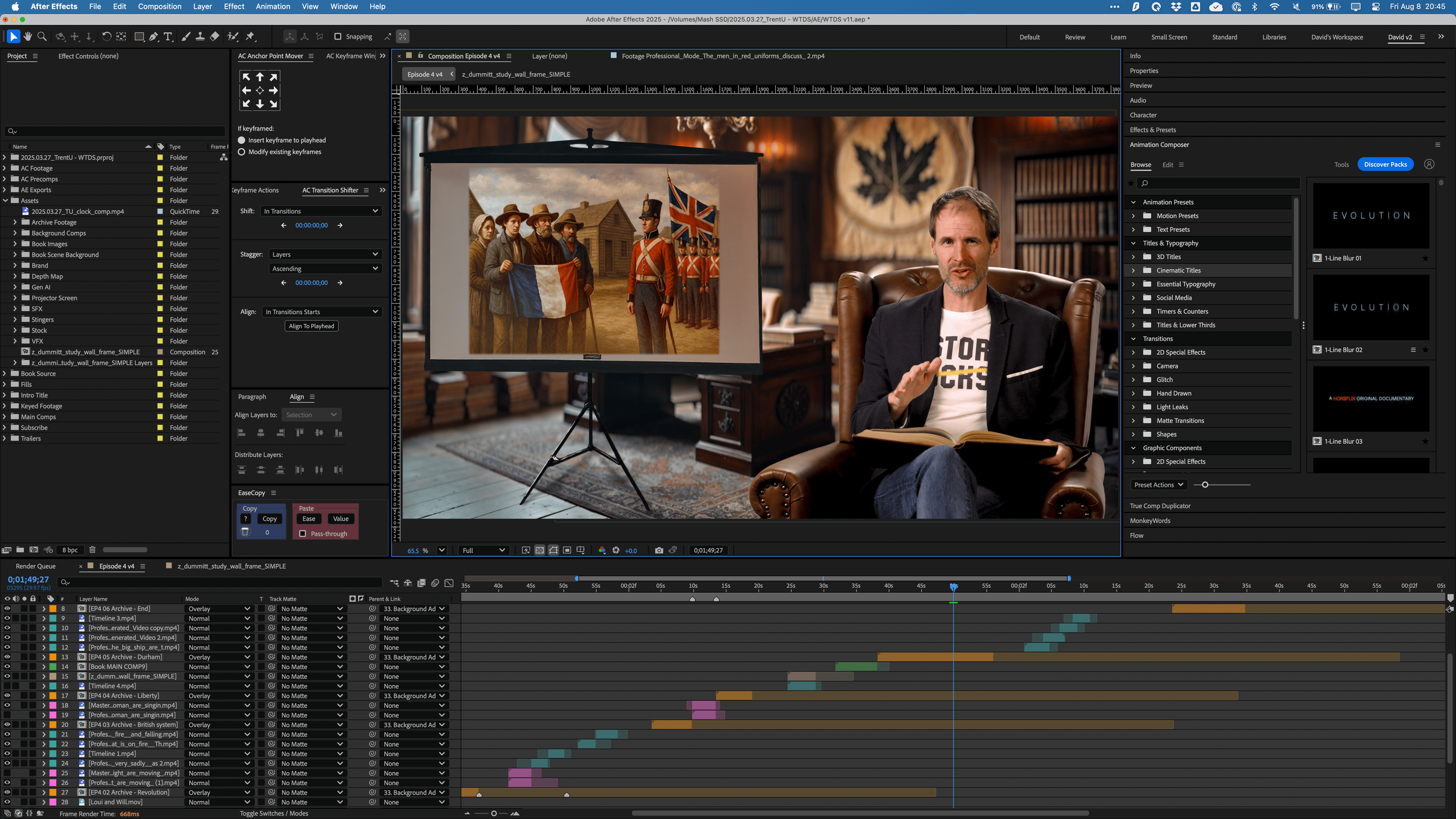Click Toggle Switches / Modes
This screenshot has height=819, width=1456.
click(x=274, y=813)
